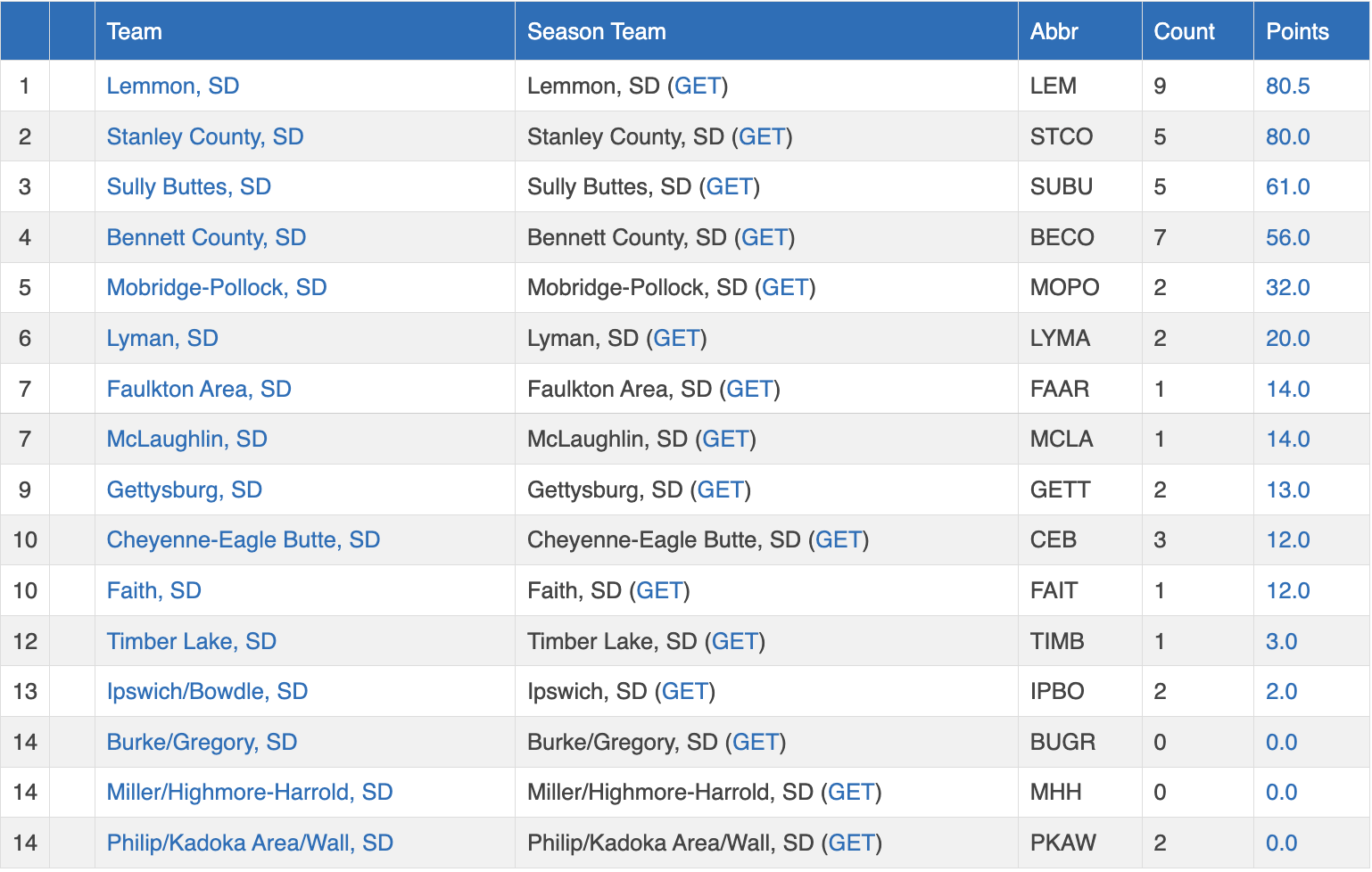Click Lemmon's 80.5 points link

pyautogui.click(x=1287, y=86)
